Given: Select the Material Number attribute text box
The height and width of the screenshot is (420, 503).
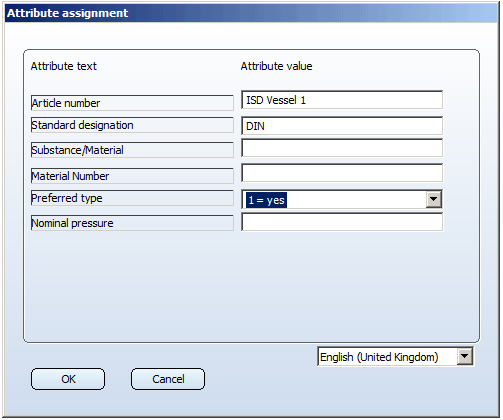Looking at the screenshot, I should click(x=132, y=176).
